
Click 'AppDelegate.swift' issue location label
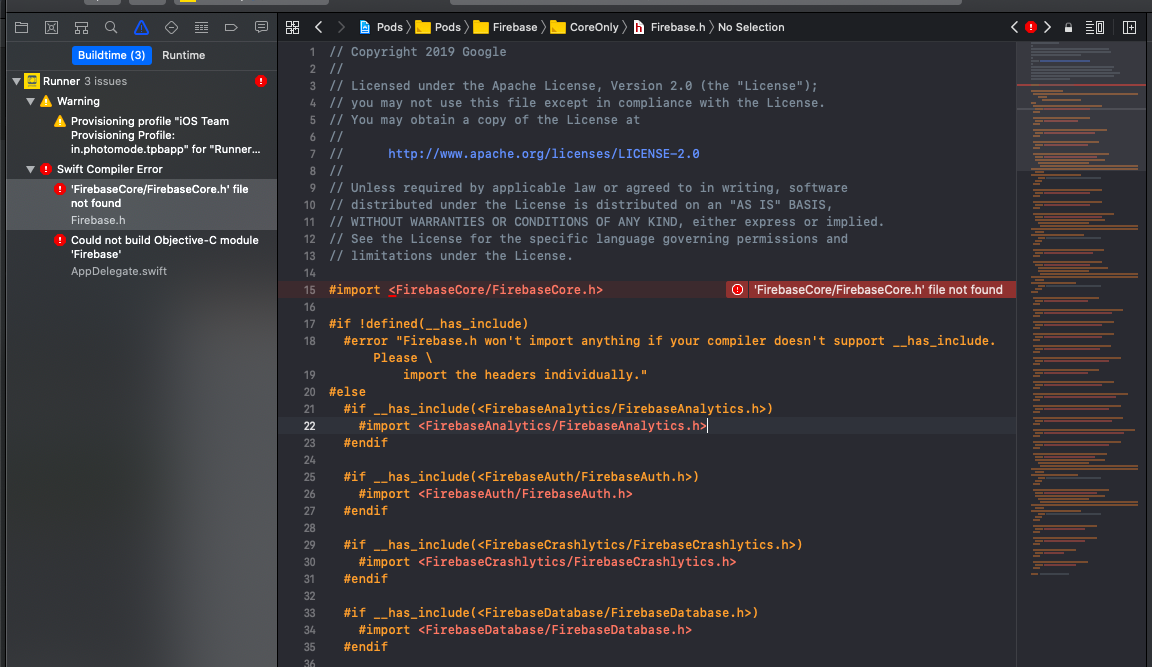tap(118, 271)
